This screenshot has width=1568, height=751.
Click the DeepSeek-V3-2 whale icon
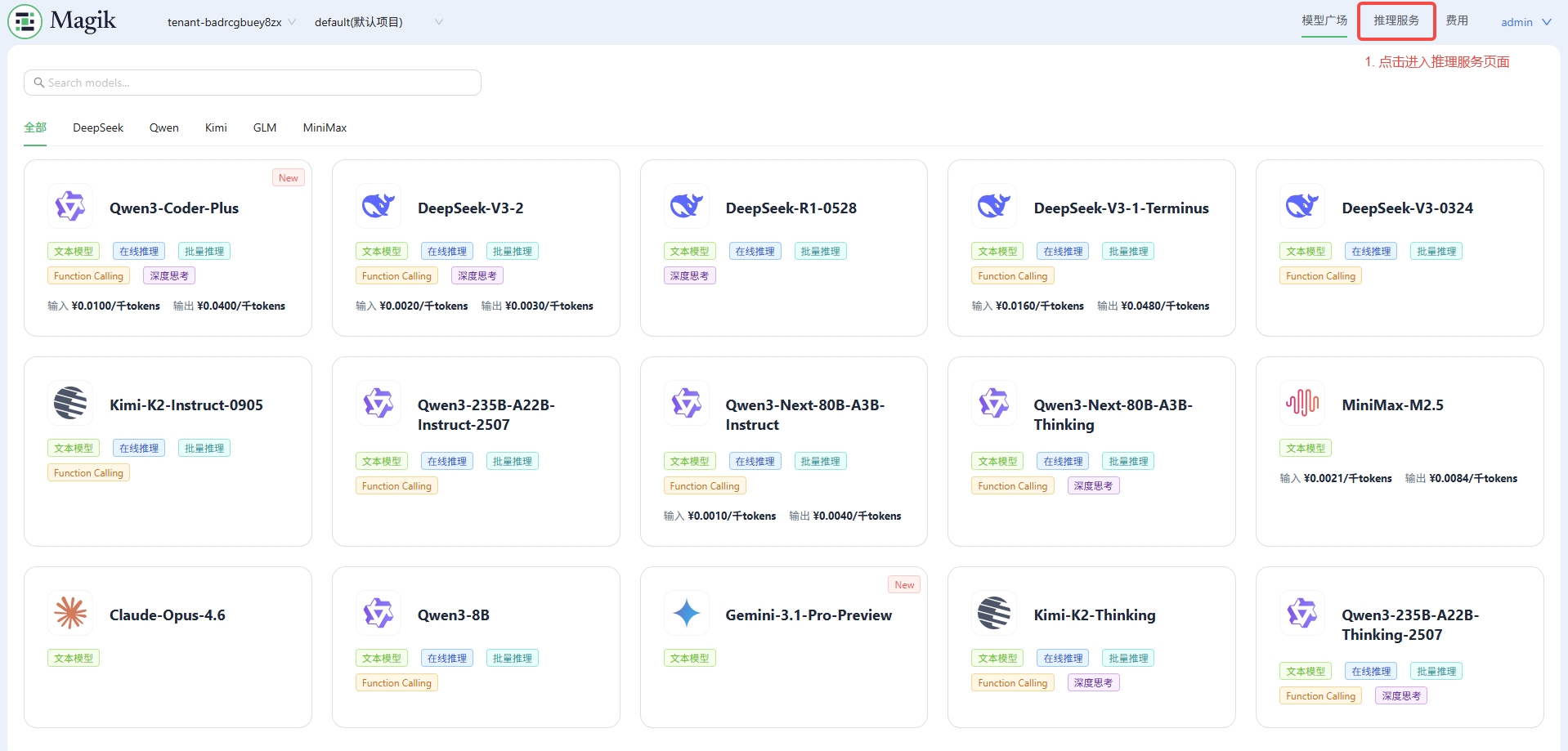click(379, 206)
